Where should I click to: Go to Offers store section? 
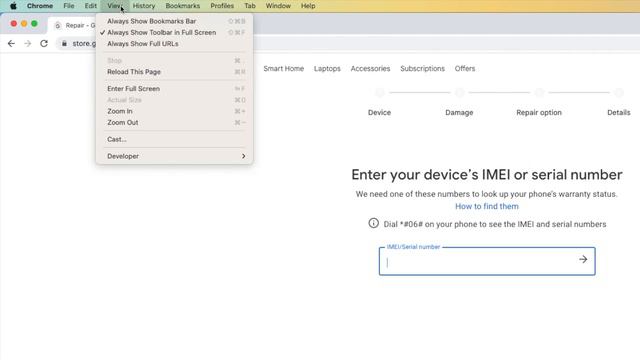pos(465,69)
